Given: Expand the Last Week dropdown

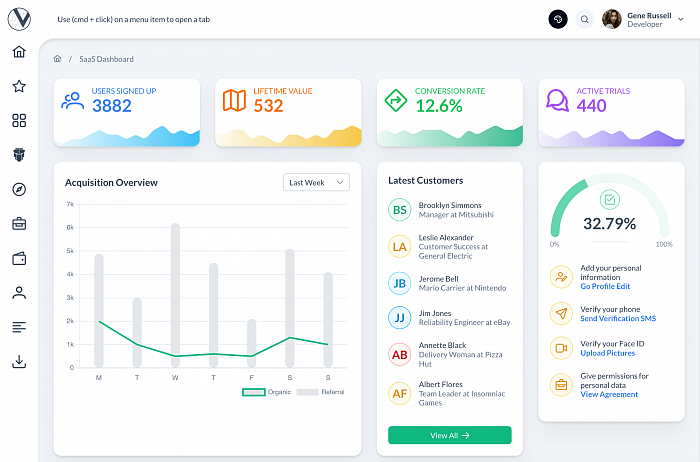Looking at the screenshot, I should [316, 183].
